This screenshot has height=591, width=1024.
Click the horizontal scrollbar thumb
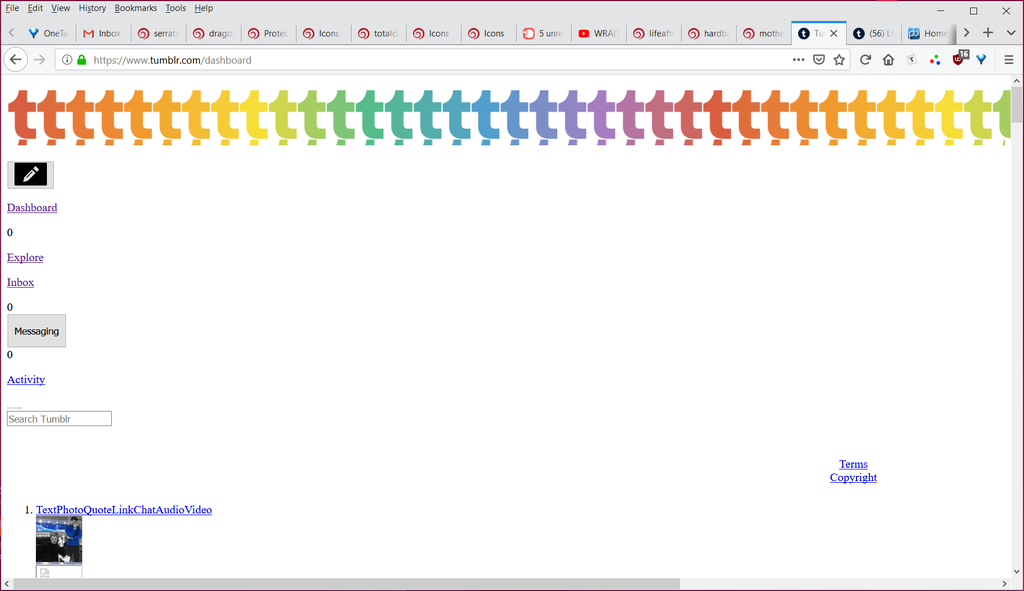click(346, 584)
